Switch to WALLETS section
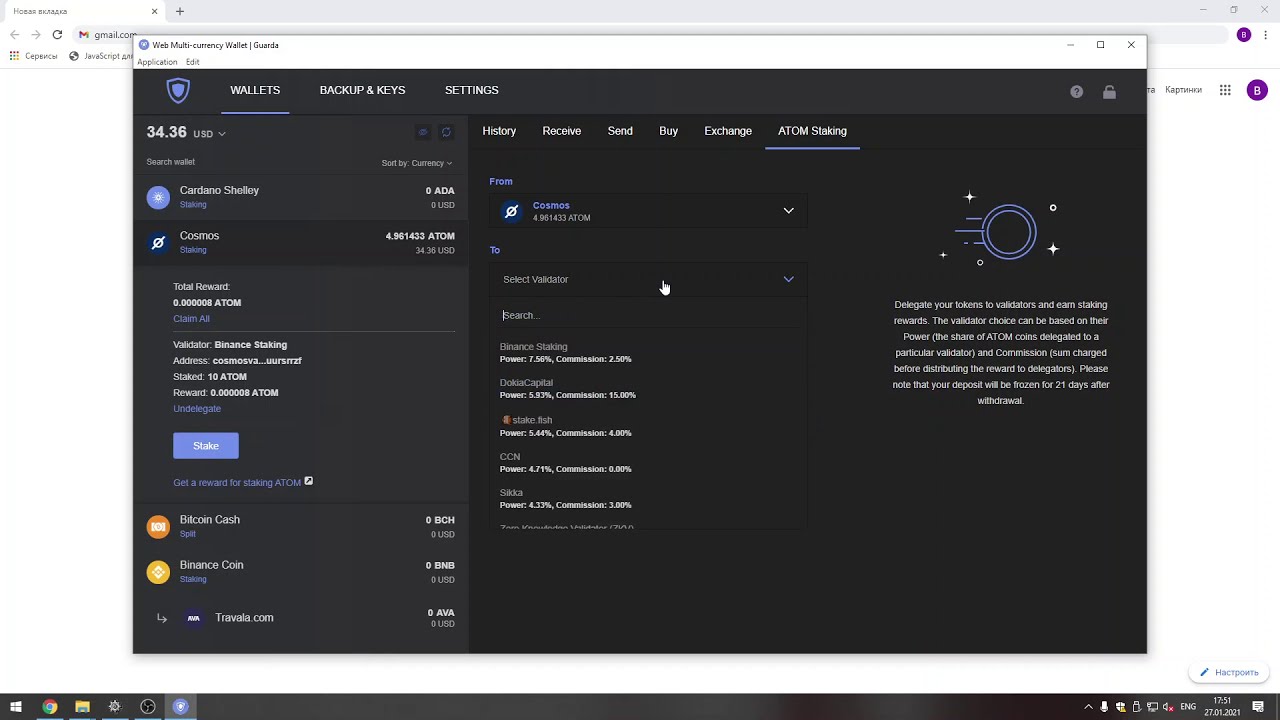The width and height of the screenshot is (1280, 720). (x=255, y=90)
